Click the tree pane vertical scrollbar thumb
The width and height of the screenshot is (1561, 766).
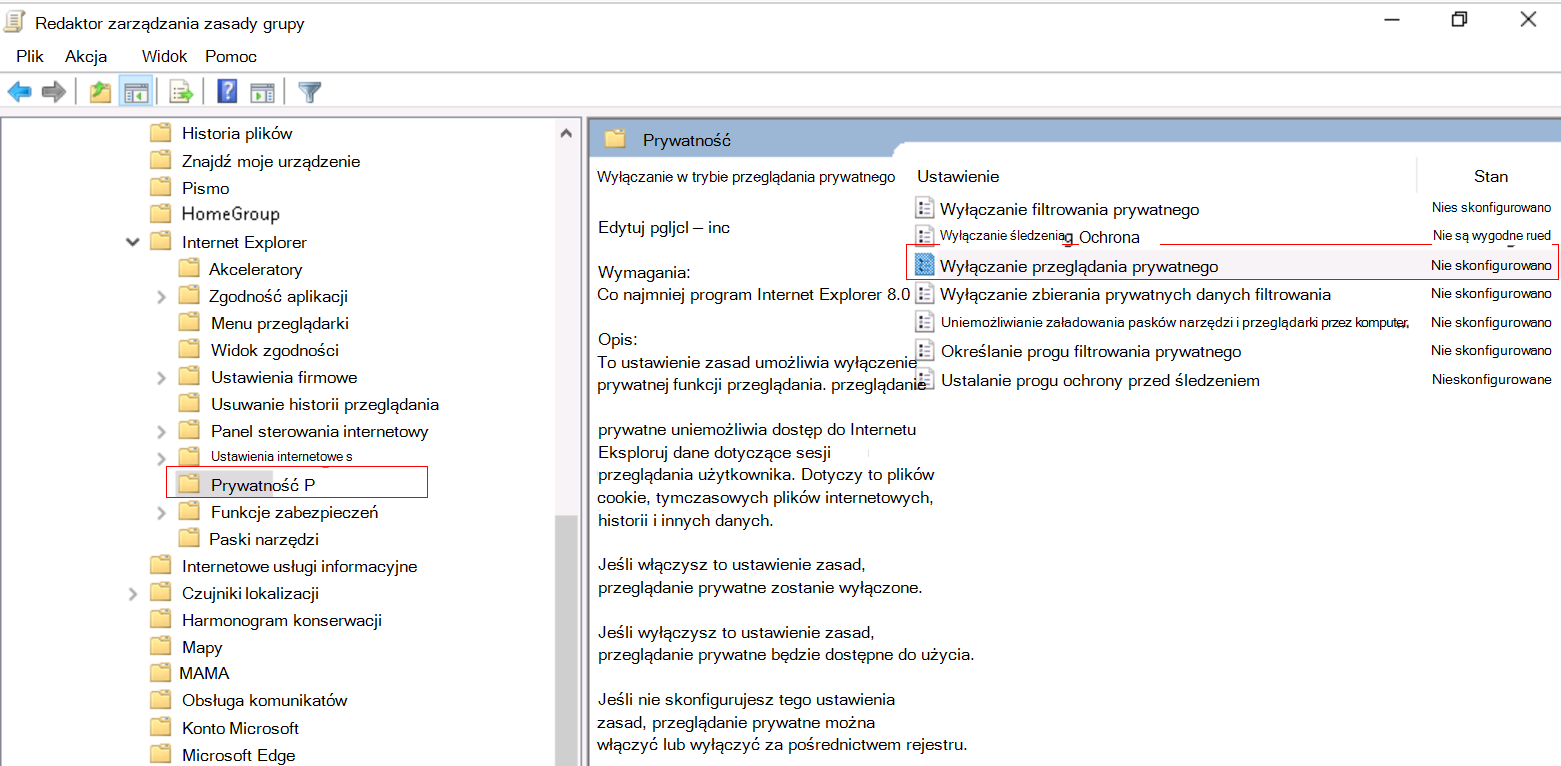[566, 640]
